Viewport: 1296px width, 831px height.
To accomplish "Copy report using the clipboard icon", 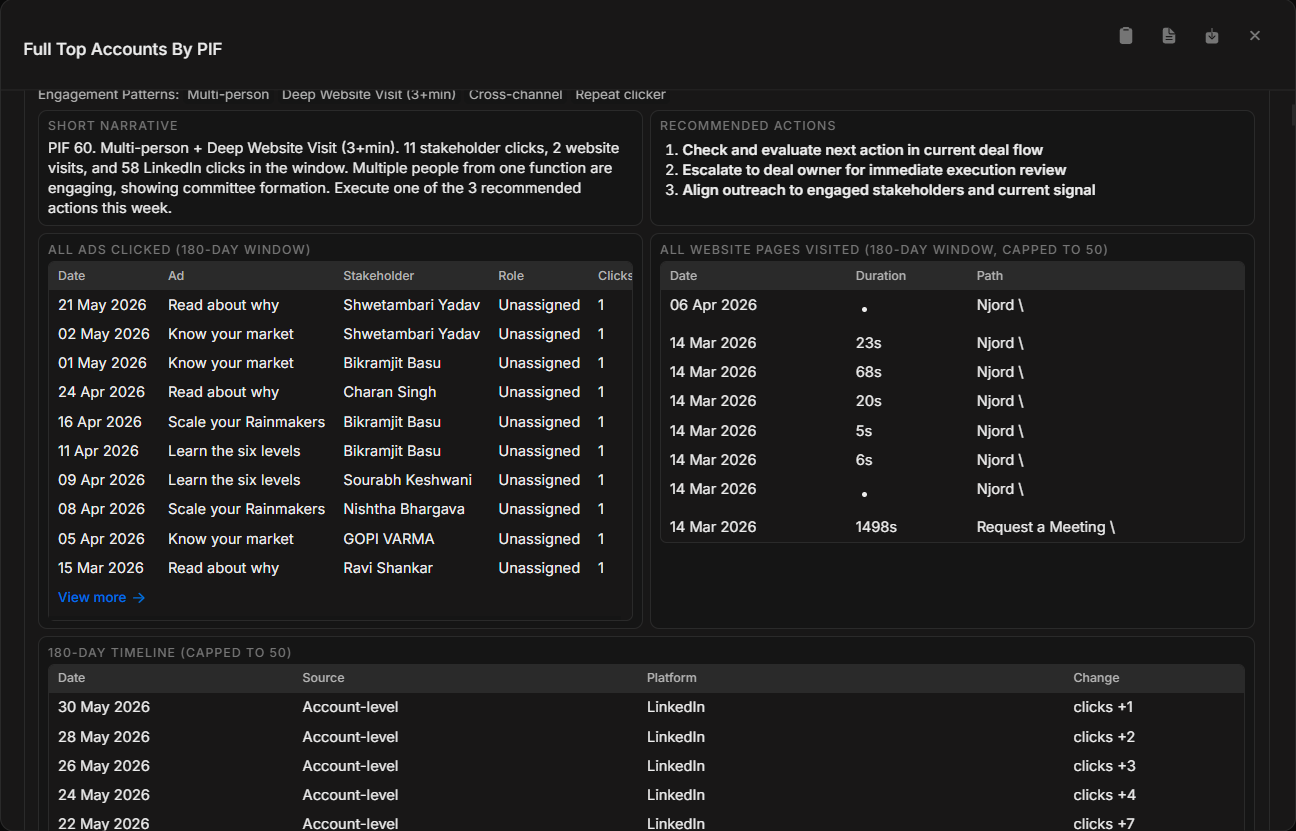I will click(x=1126, y=36).
